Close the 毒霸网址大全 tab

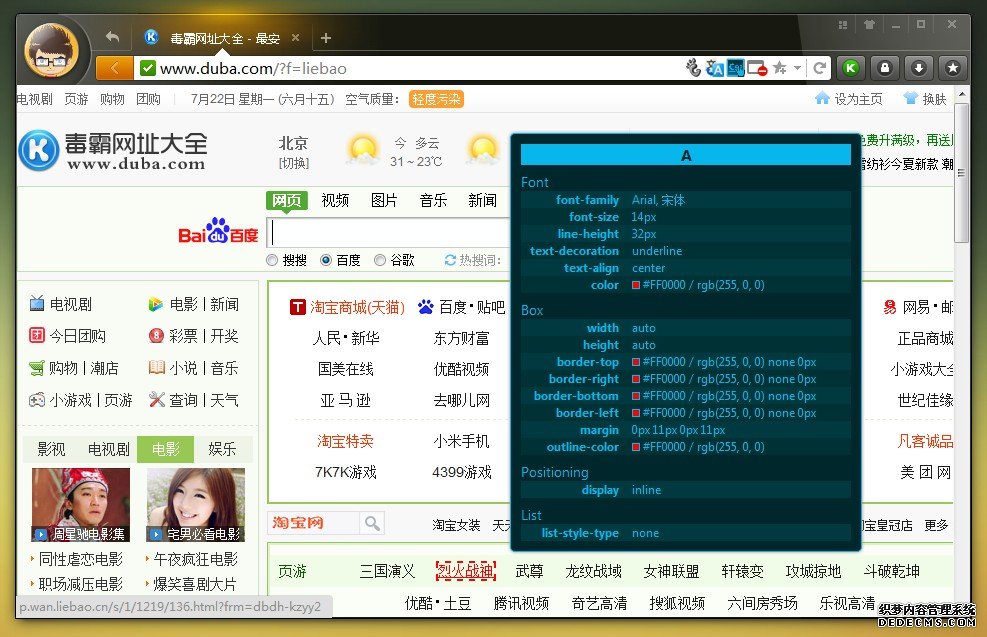click(295, 38)
